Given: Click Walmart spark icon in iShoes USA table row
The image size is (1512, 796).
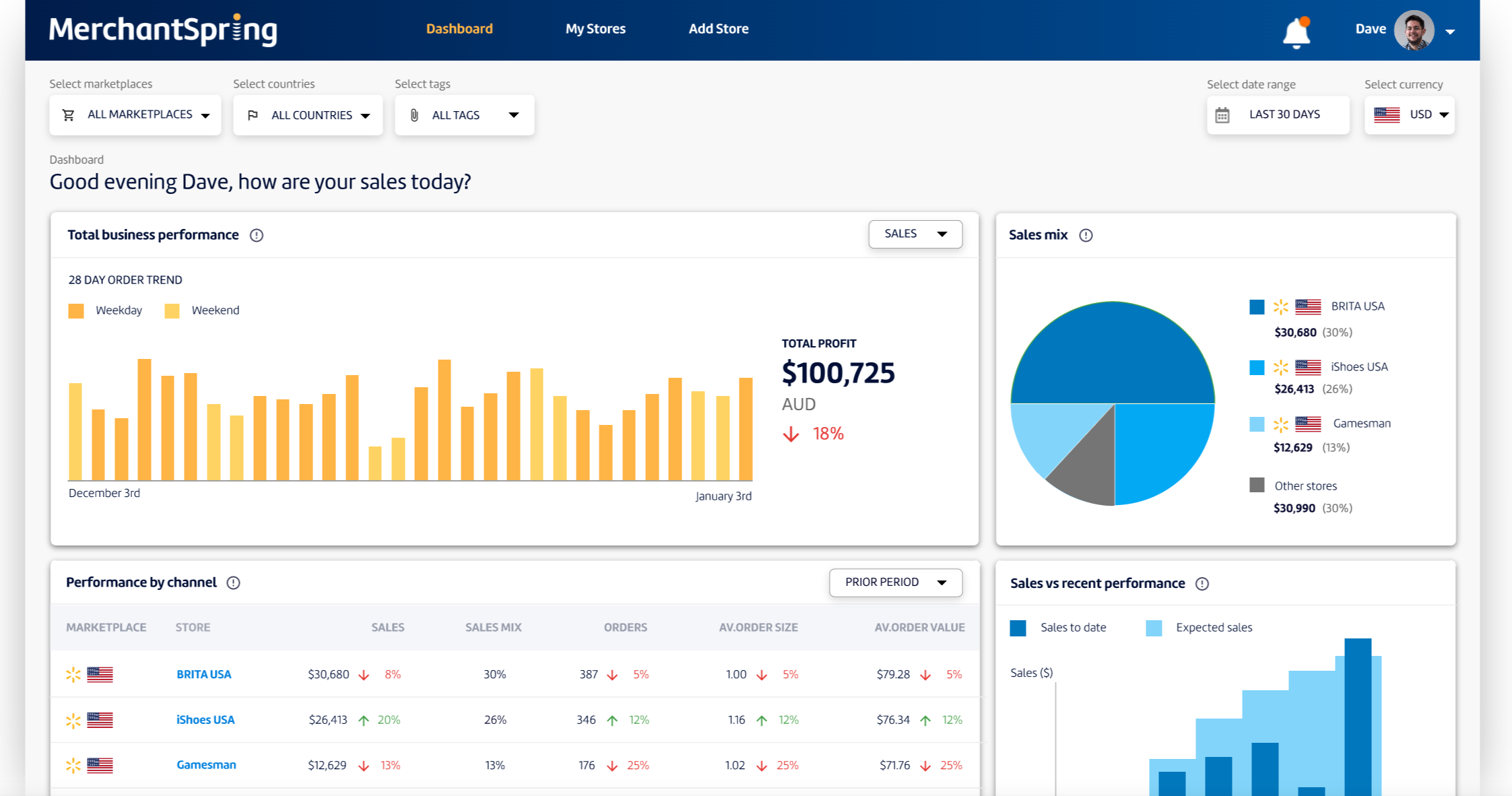Looking at the screenshot, I should tap(73, 721).
